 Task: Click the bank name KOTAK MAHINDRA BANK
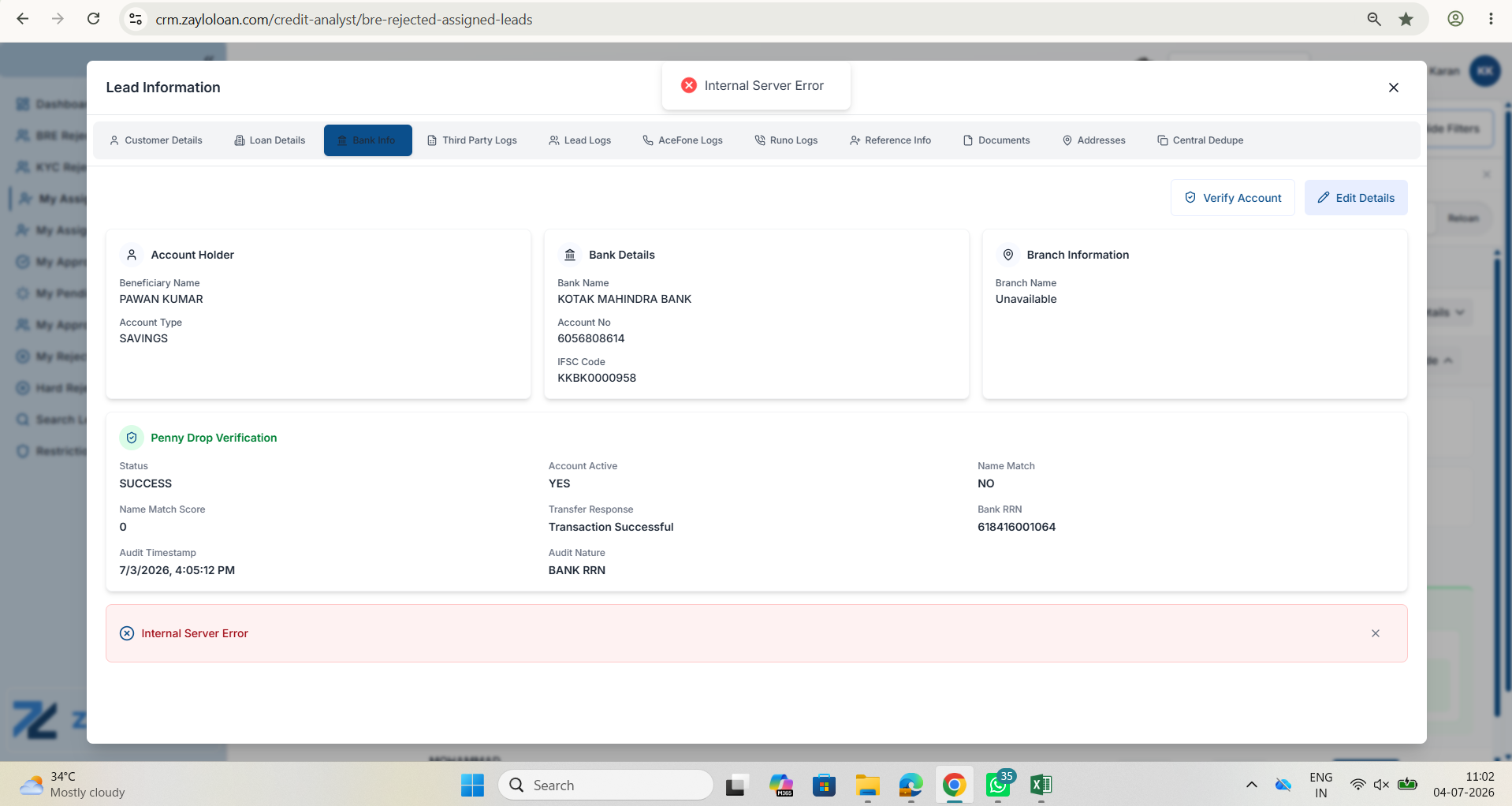pyautogui.click(x=624, y=299)
